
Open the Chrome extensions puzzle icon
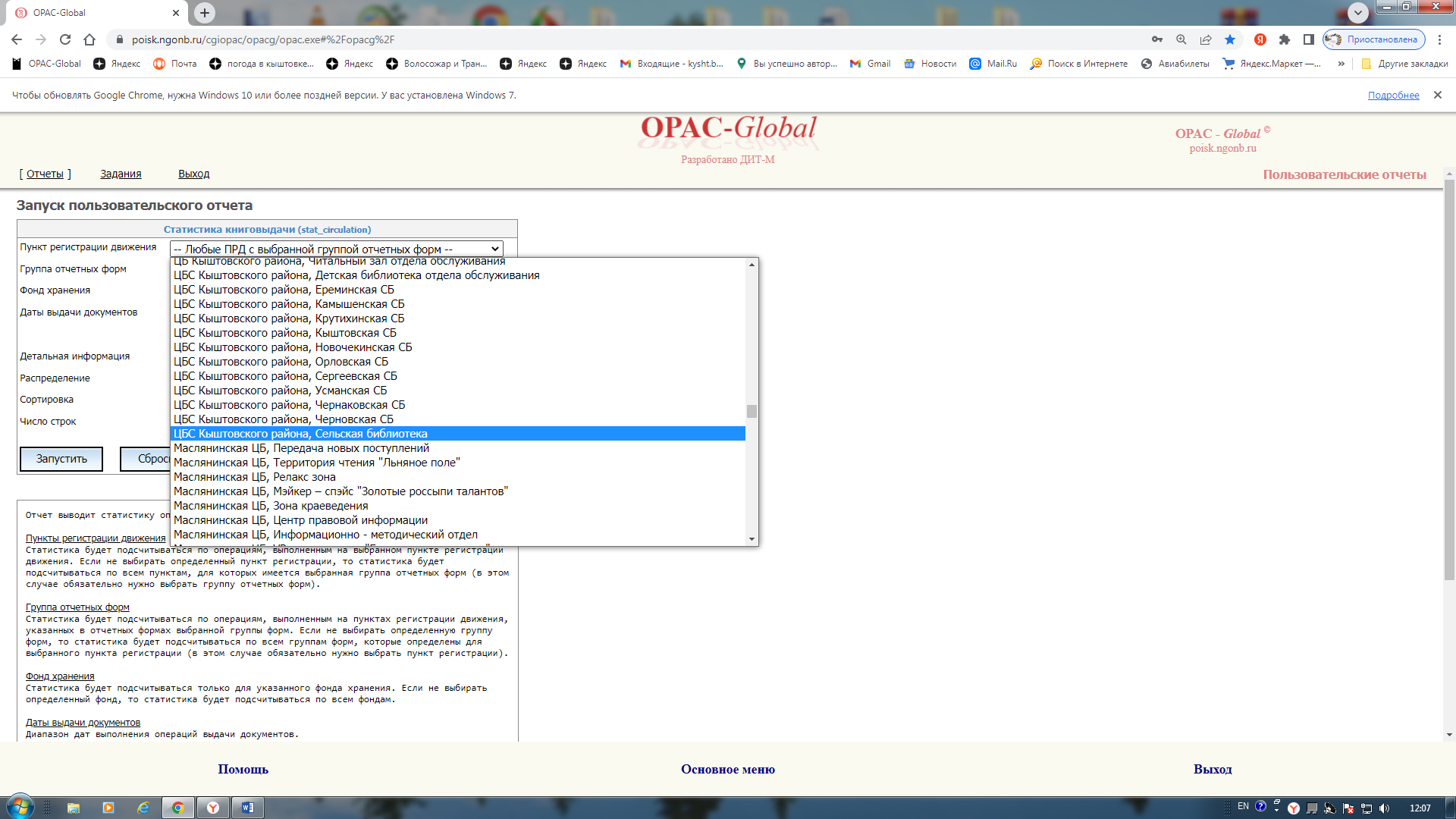[x=1284, y=39]
